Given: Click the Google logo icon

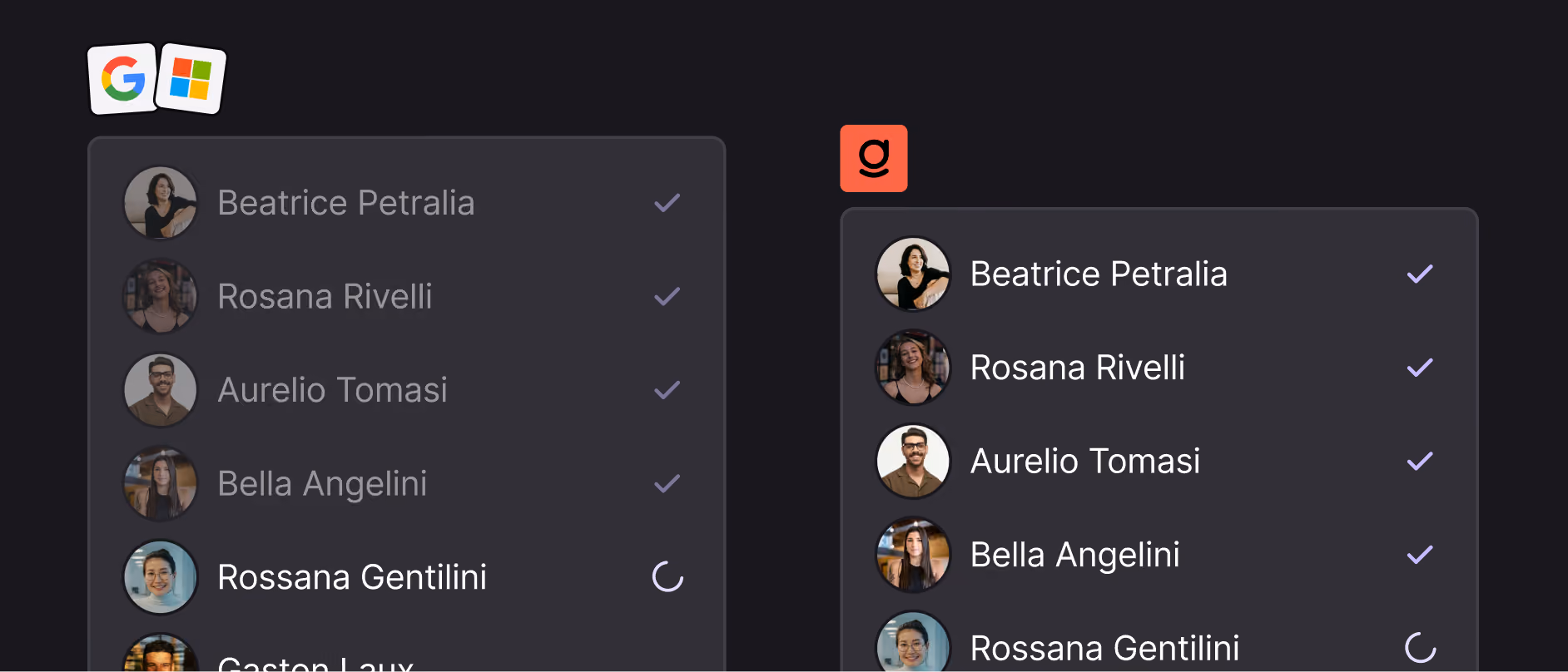Looking at the screenshot, I should pos(123,79).
